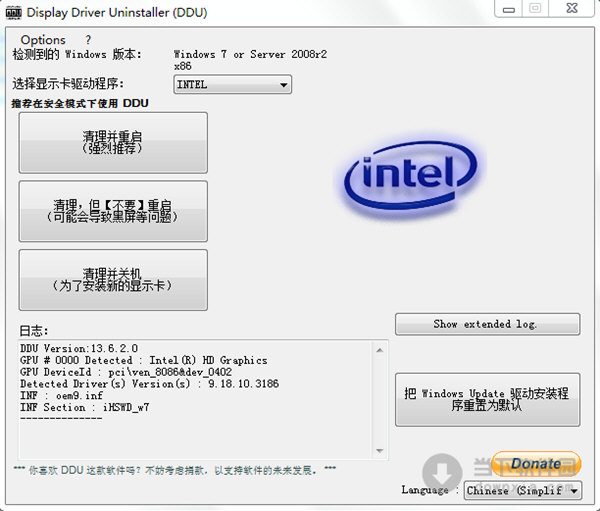Reset Windows Update driver install to default

[x=488, y=400]
